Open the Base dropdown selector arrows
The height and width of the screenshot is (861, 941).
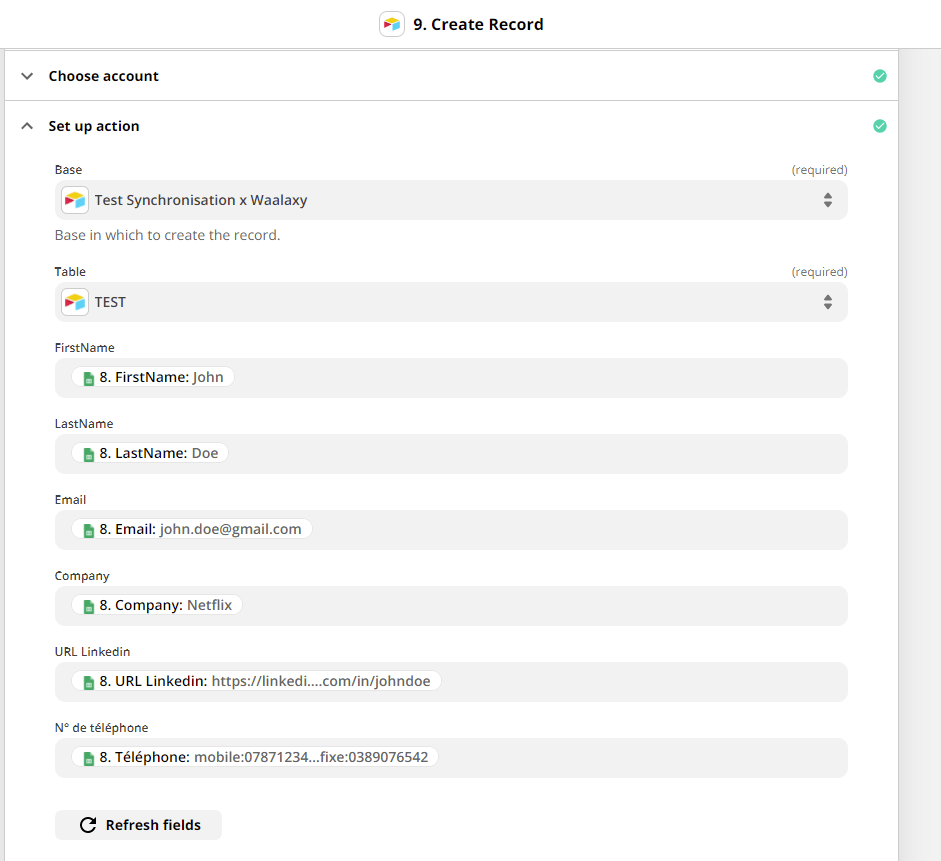click(x=828, y=200)
